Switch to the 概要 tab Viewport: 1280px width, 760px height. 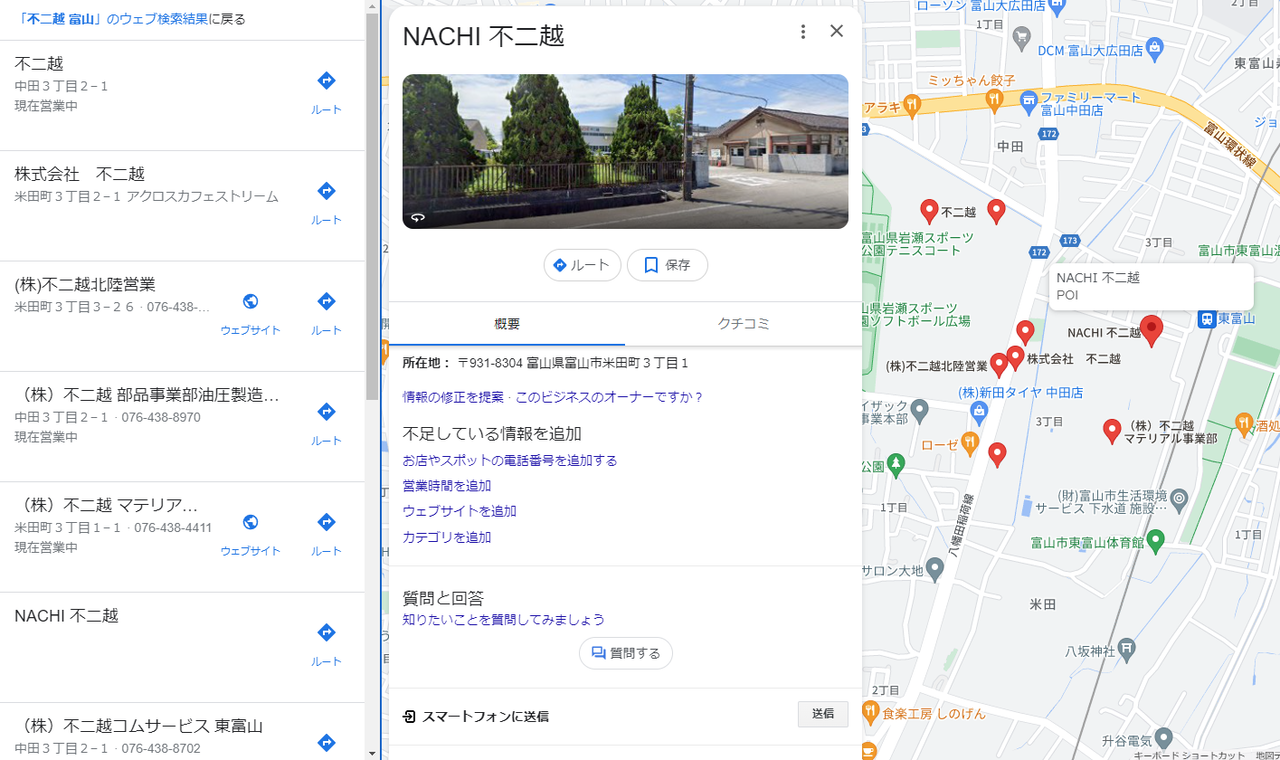pyautogui.click(x=507, y=324)
